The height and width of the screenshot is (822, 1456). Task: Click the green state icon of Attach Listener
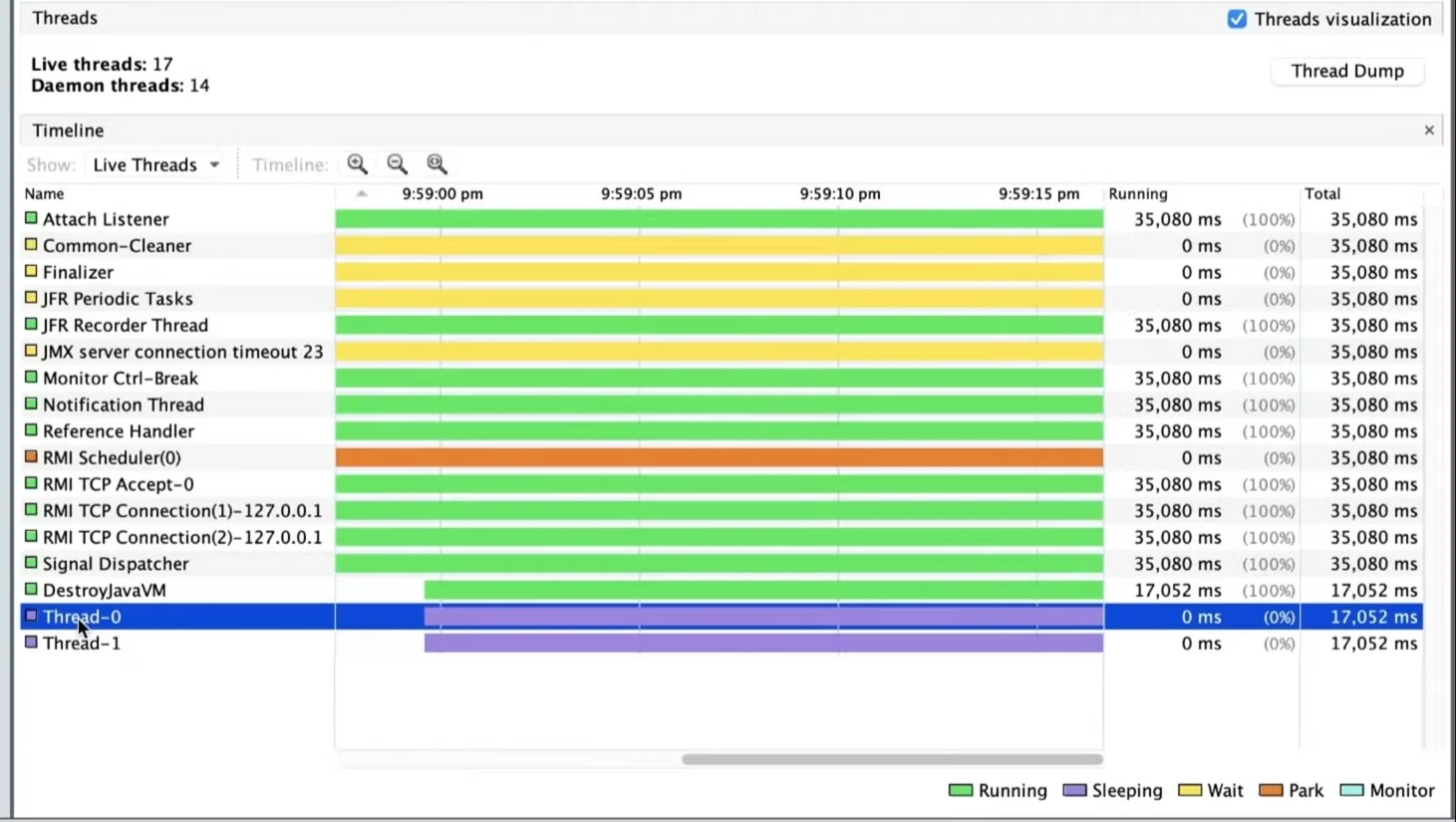click(31, 217)
